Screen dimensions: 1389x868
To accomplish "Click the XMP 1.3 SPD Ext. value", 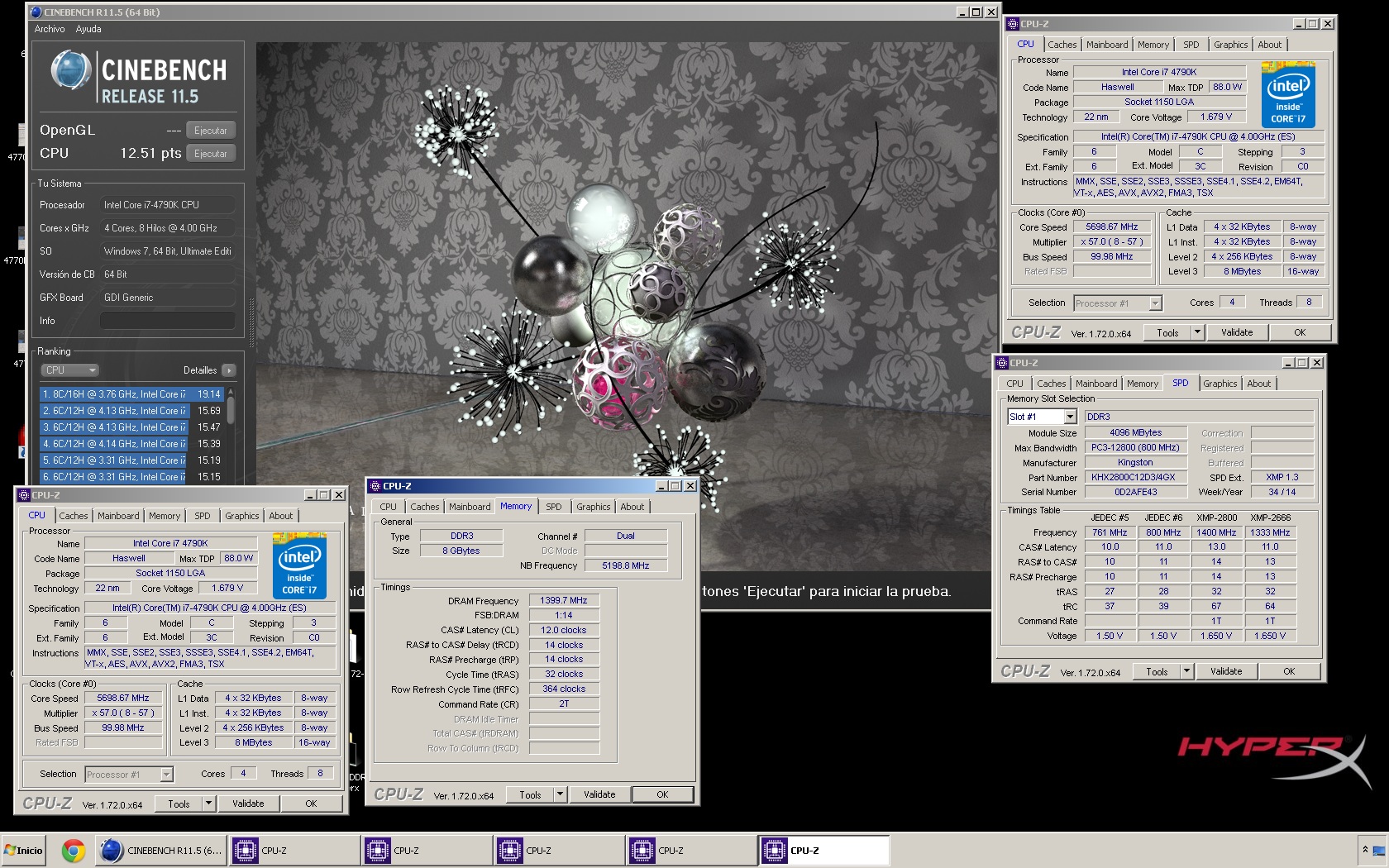I will click(x=1282, y=477).
